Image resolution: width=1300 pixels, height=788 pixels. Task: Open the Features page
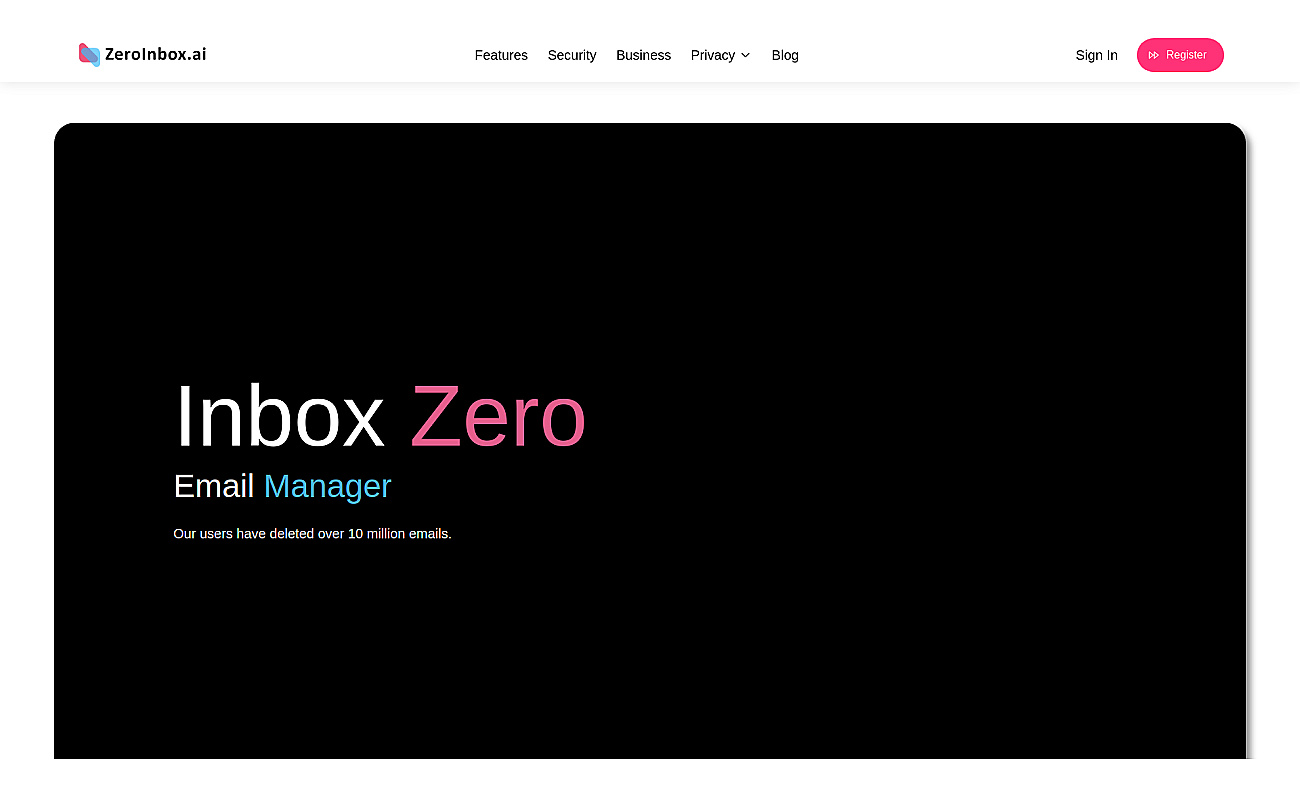[501, 55]
